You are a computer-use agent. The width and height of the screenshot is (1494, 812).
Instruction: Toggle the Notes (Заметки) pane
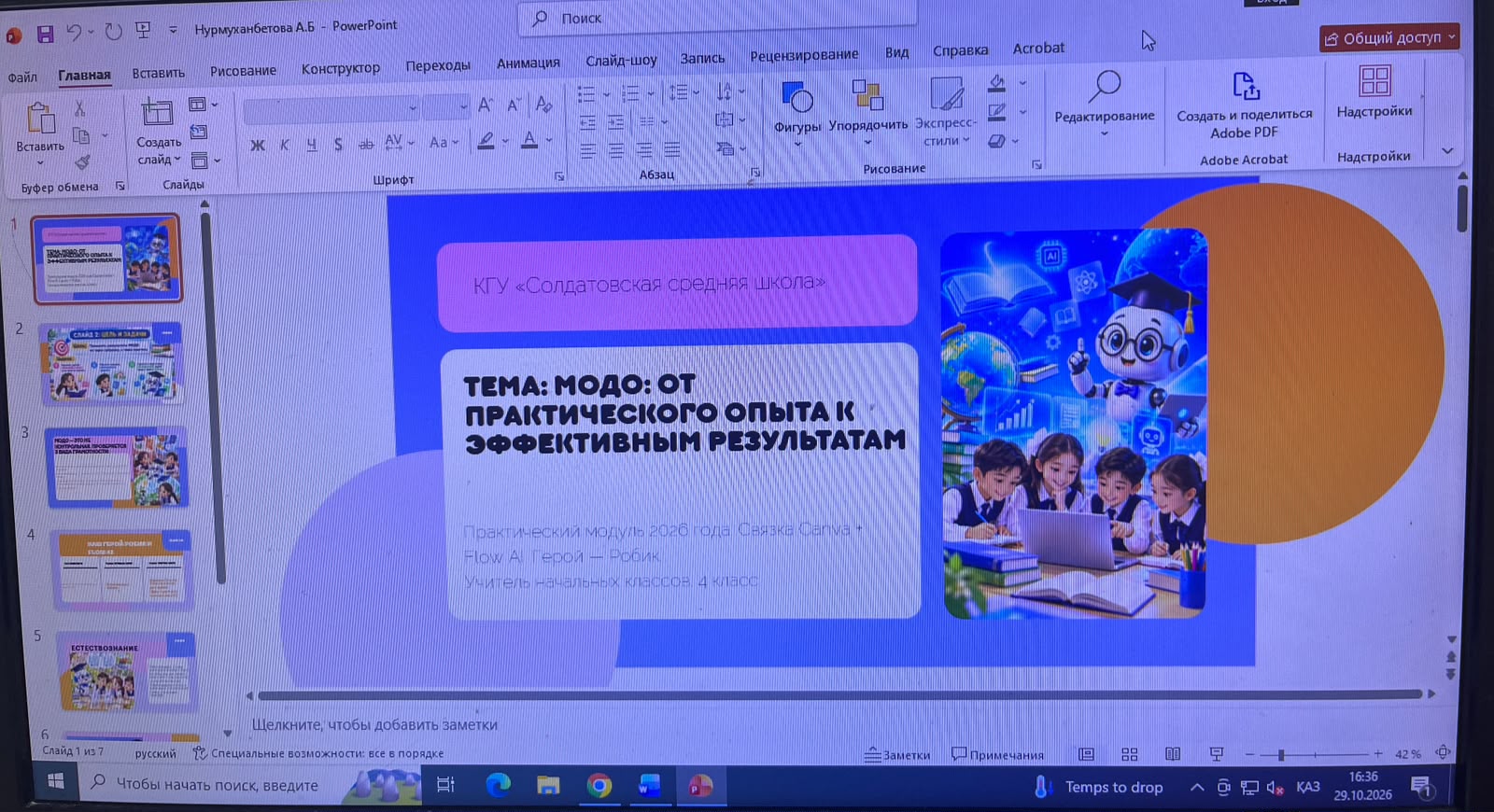896,755
